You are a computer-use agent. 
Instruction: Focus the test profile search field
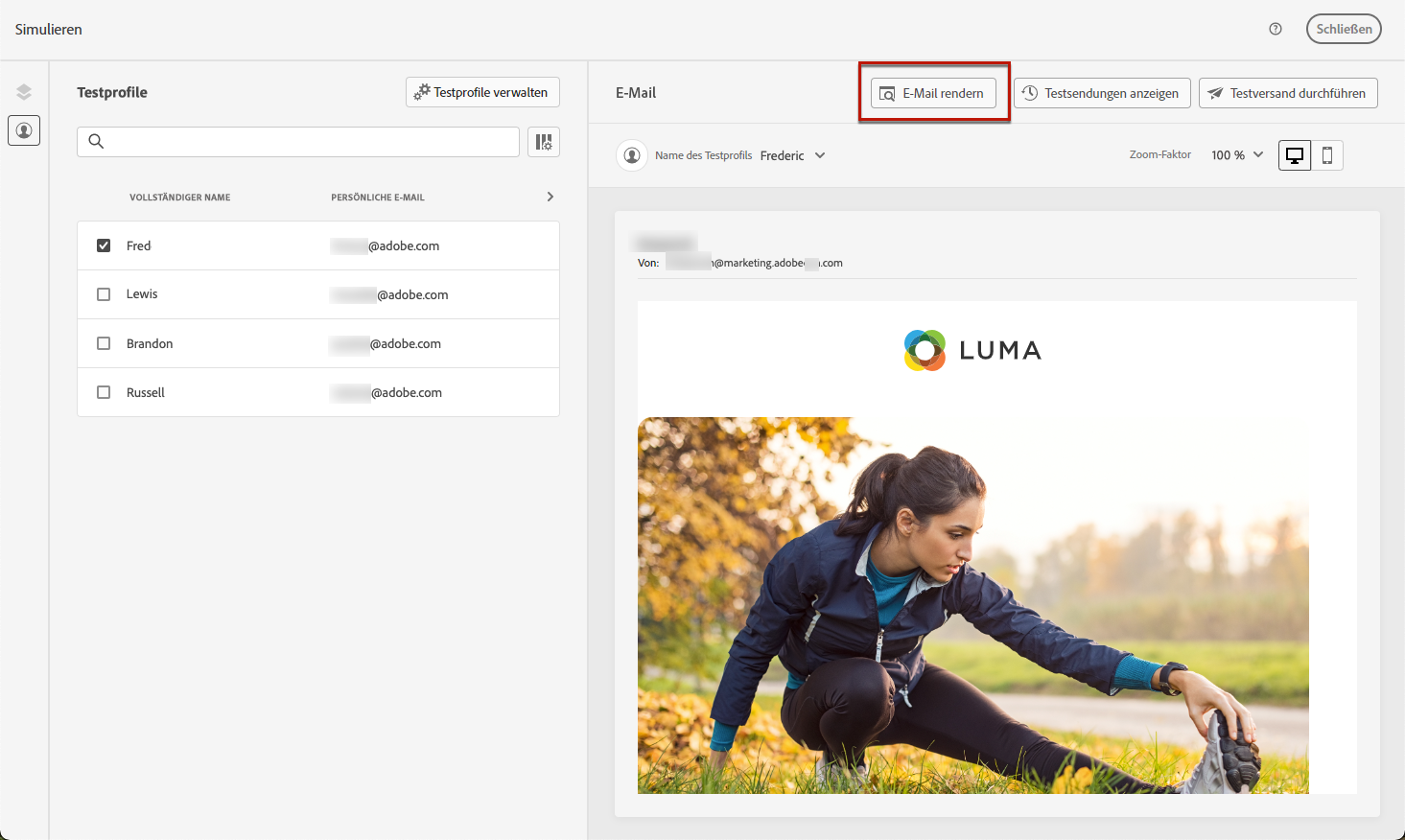tap(298, 142)
